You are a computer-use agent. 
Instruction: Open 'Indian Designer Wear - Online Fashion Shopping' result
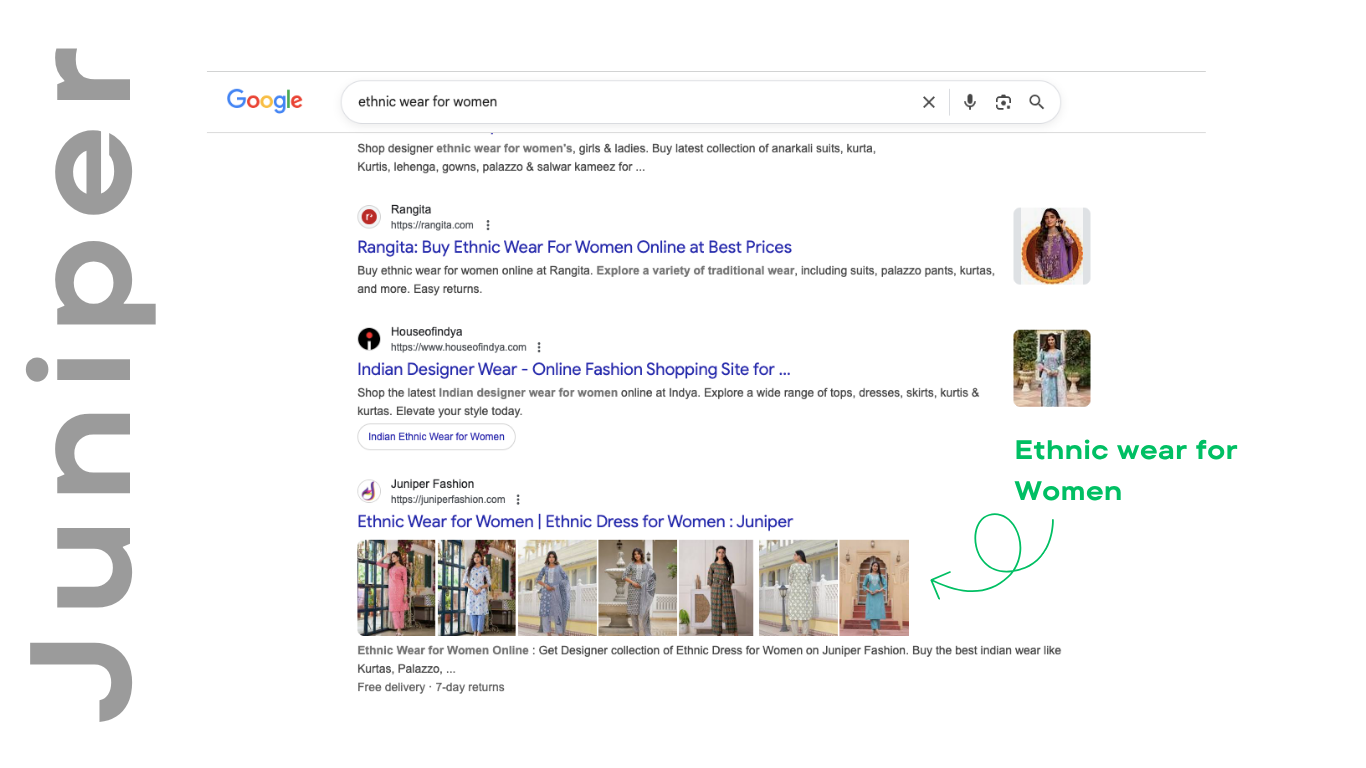pos(574,369)
